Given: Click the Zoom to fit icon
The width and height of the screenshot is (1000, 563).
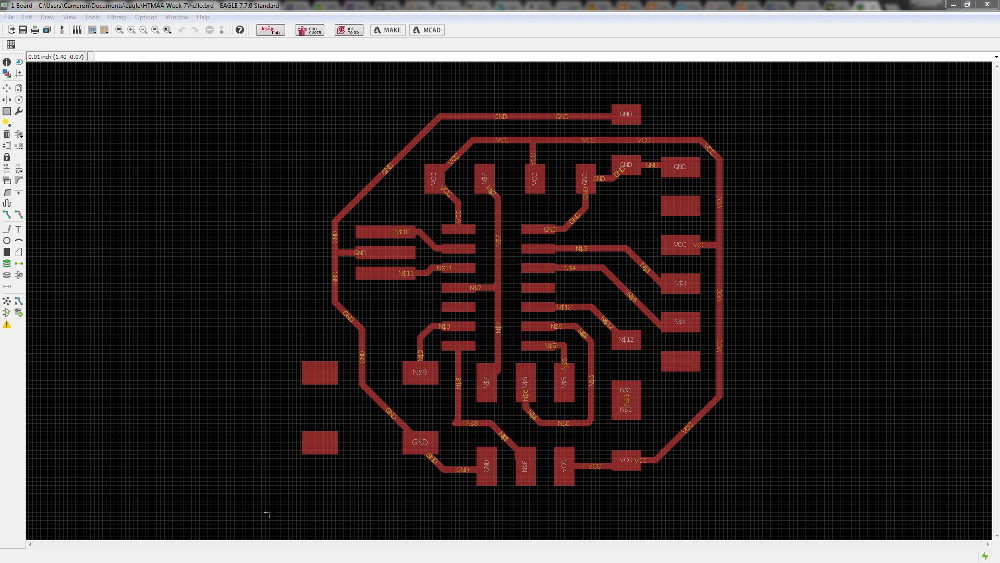Looking at the screenshot, I should pyautogui.click(x=119, y=30).
